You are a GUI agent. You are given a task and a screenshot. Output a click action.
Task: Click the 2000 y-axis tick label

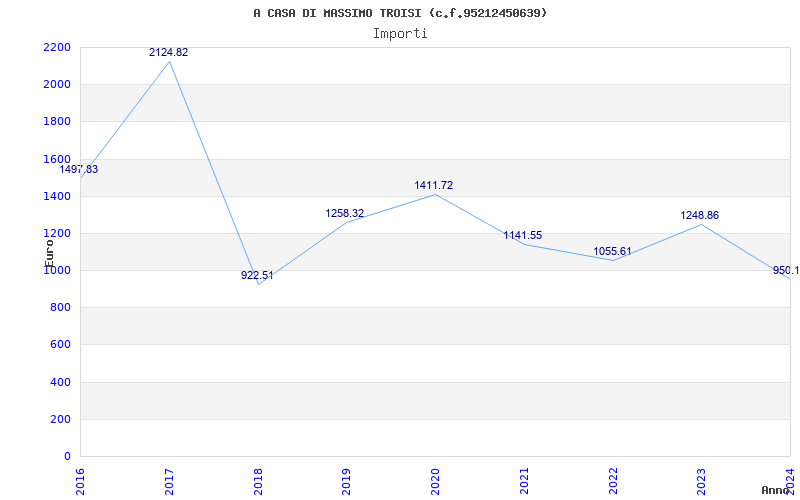coord(57,85)
